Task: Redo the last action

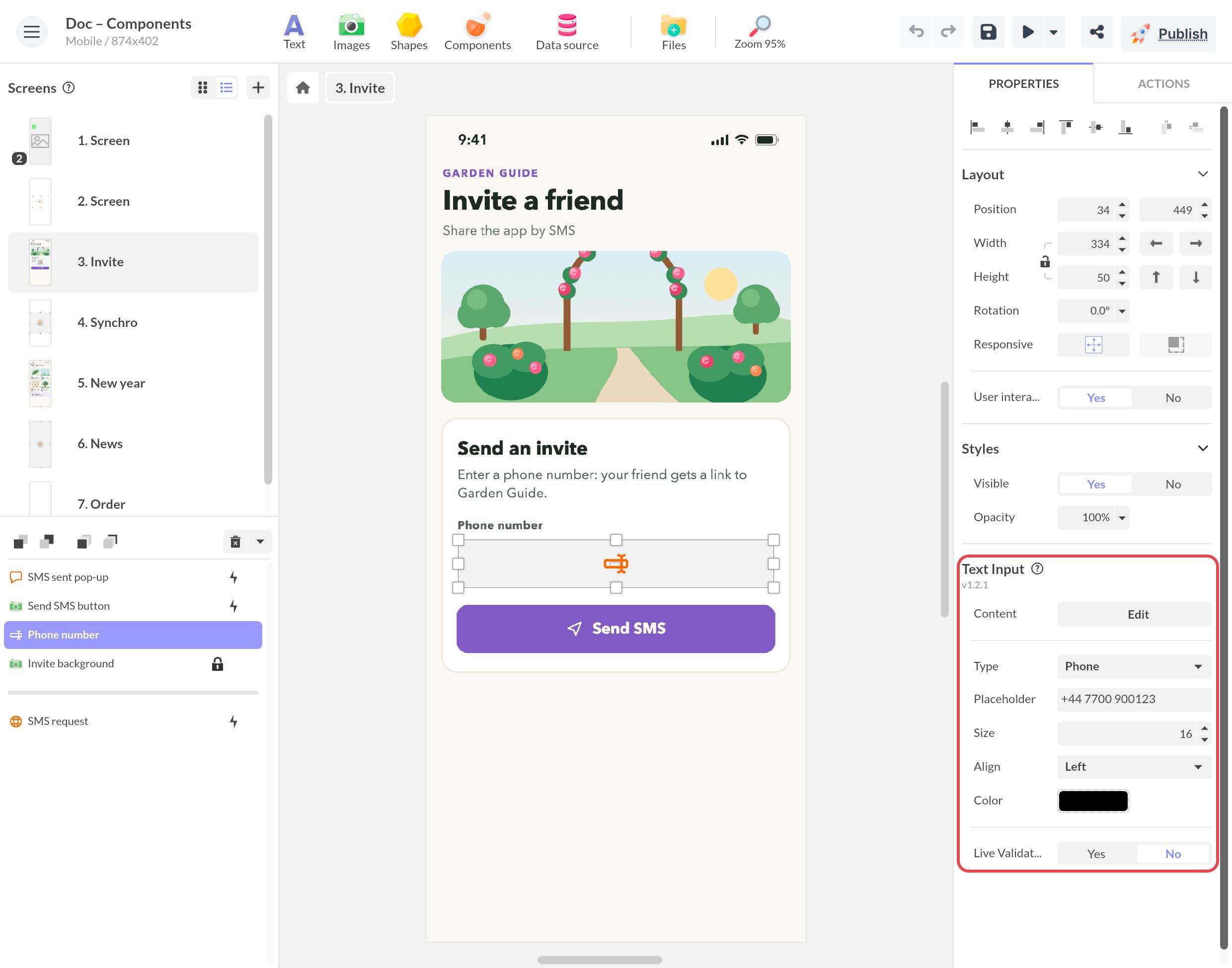Action: click(948, 32)
